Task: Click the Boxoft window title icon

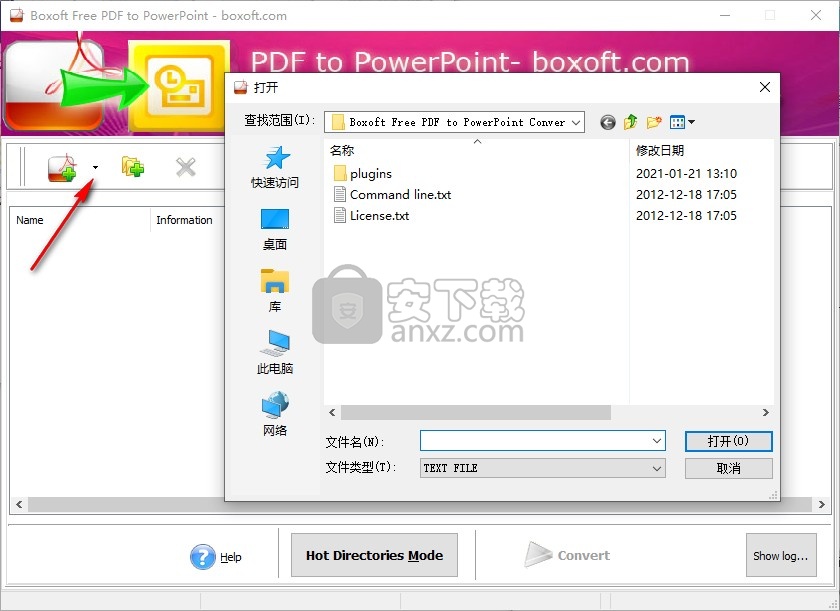Action: click(x=16, y=15)
